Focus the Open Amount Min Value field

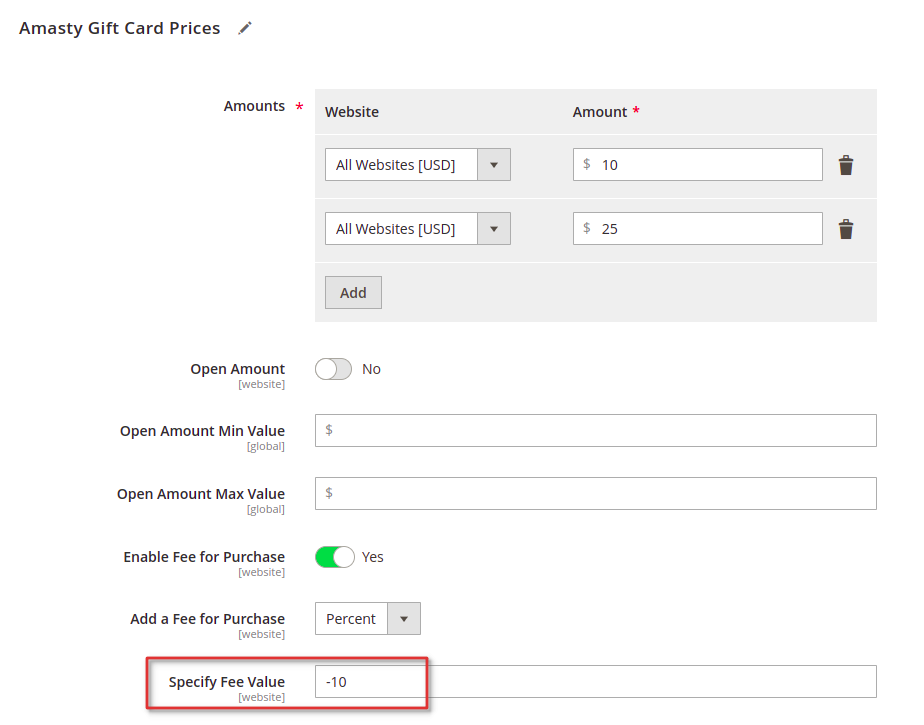pos(596,430)
